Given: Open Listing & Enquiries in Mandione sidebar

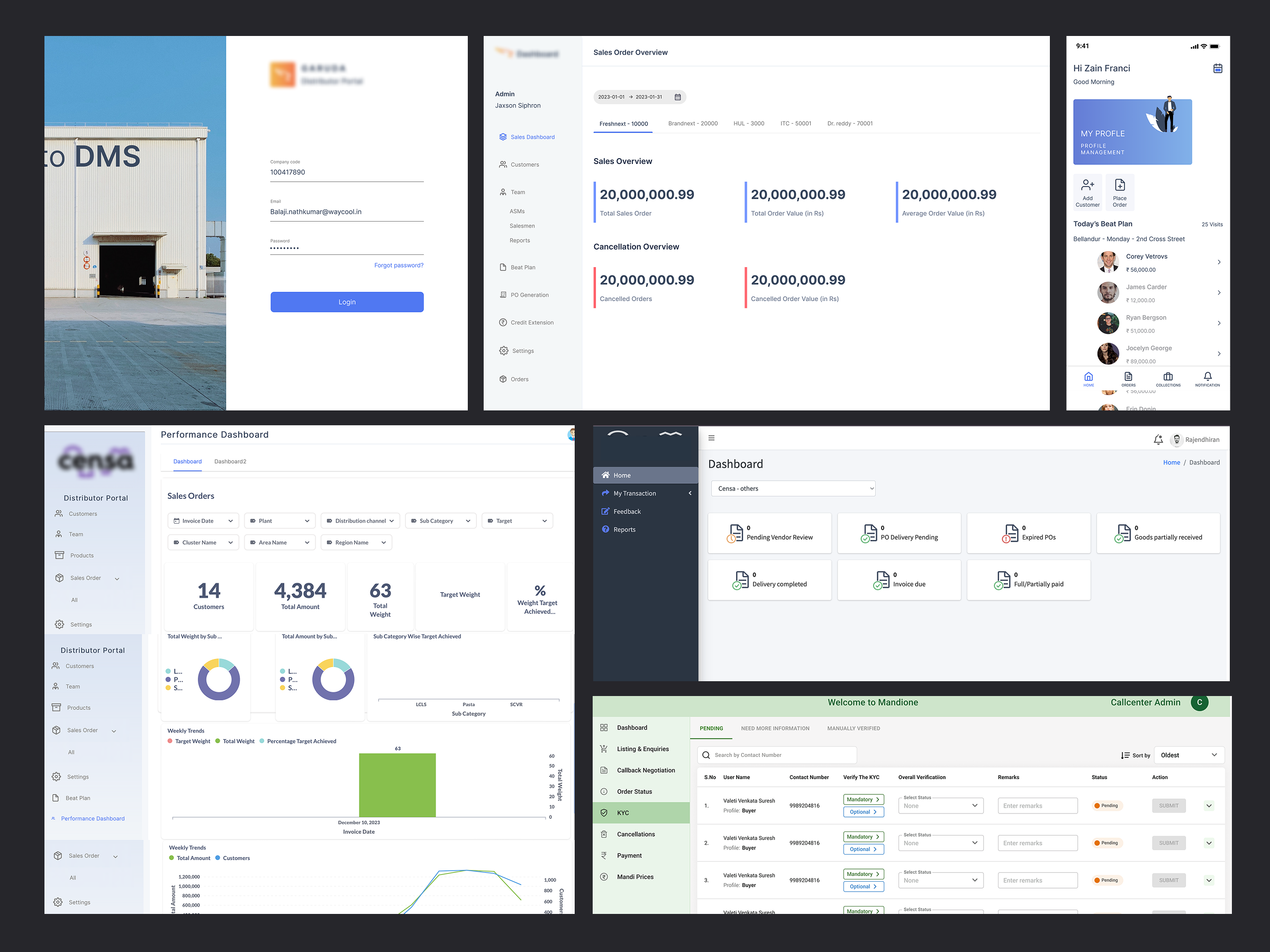Looking at the screenshot, I should pyautogui.click(x=641, y=749).
